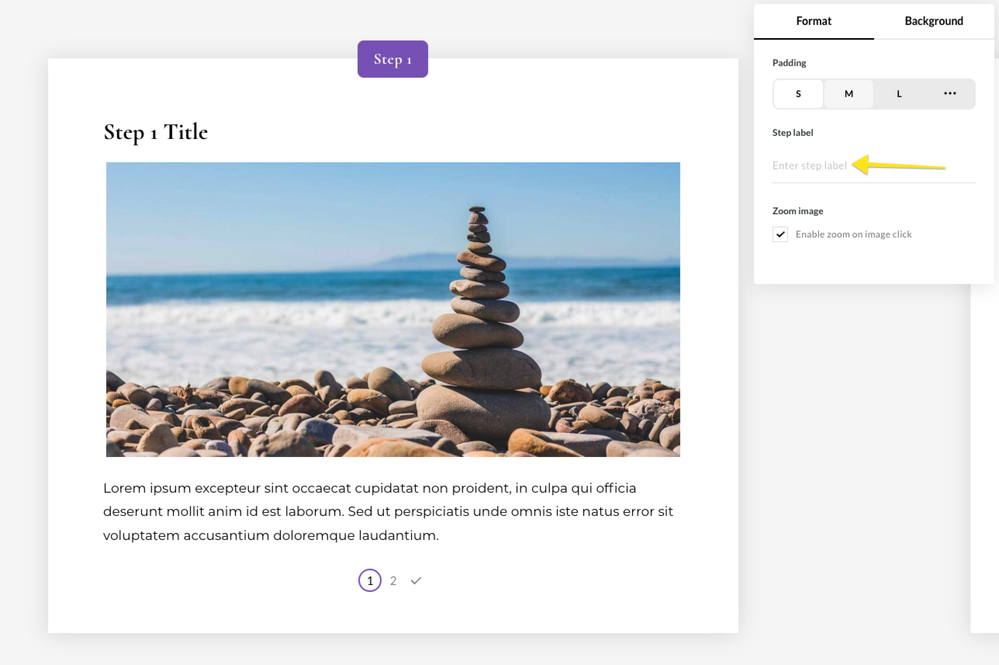The height and width of the screenshot is (665, 999).
Task: Click the stacked stones beach image
Action: click(x=393, y=309)
